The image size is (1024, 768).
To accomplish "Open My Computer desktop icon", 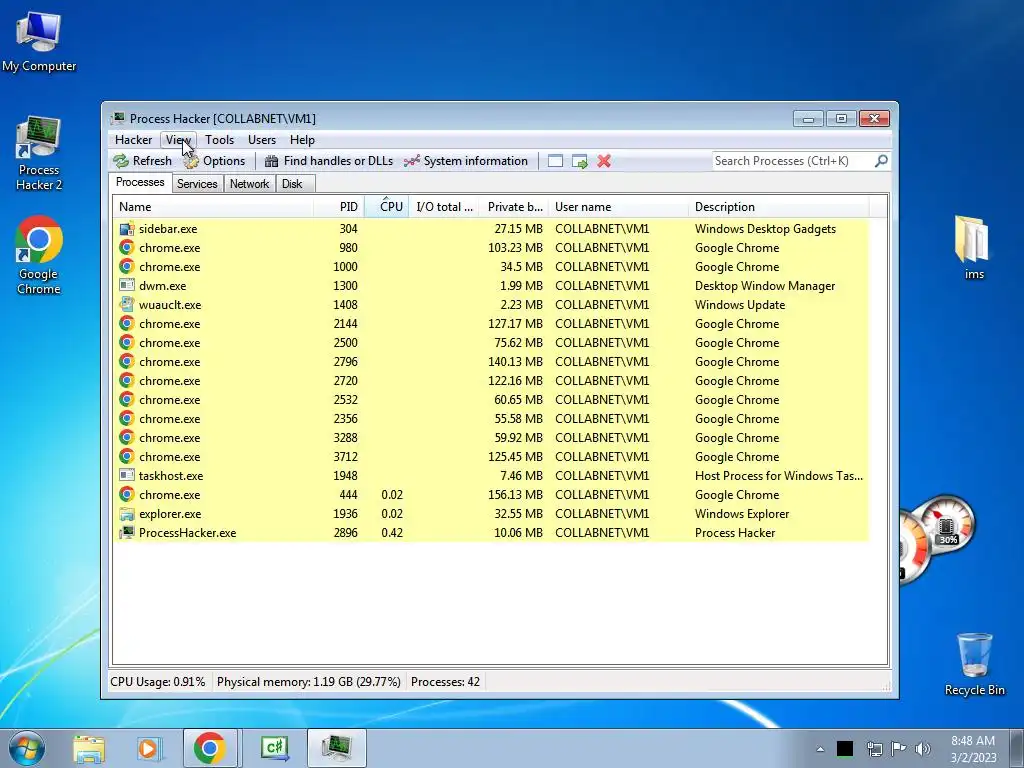I will [x=39, y=42].
